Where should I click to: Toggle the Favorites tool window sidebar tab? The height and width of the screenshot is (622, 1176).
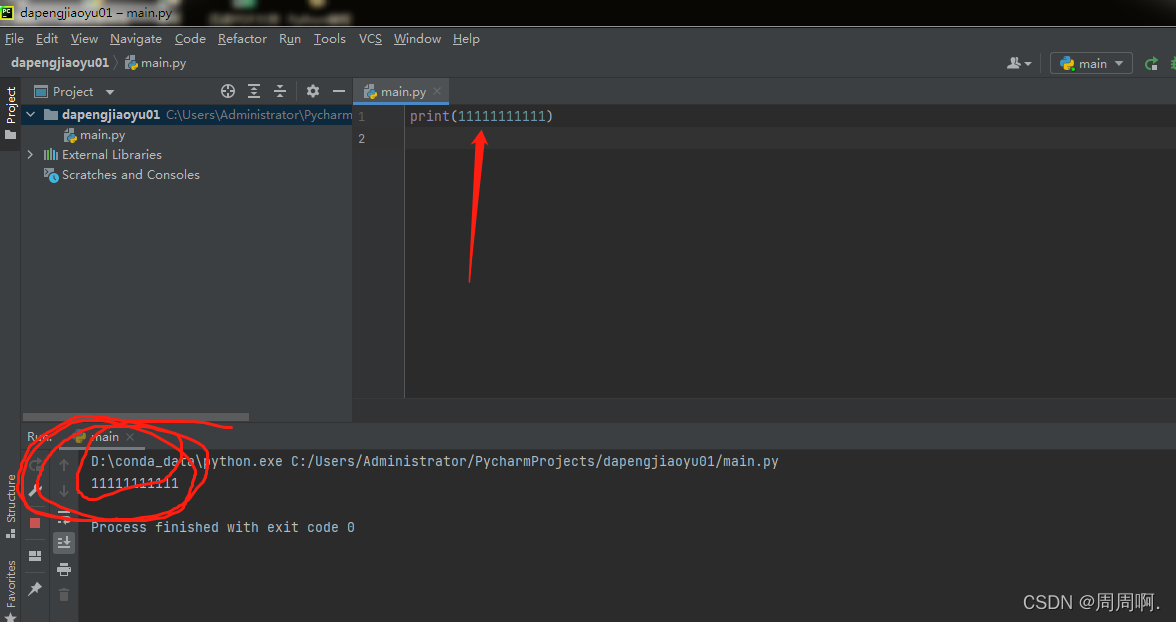pos(10,590)
